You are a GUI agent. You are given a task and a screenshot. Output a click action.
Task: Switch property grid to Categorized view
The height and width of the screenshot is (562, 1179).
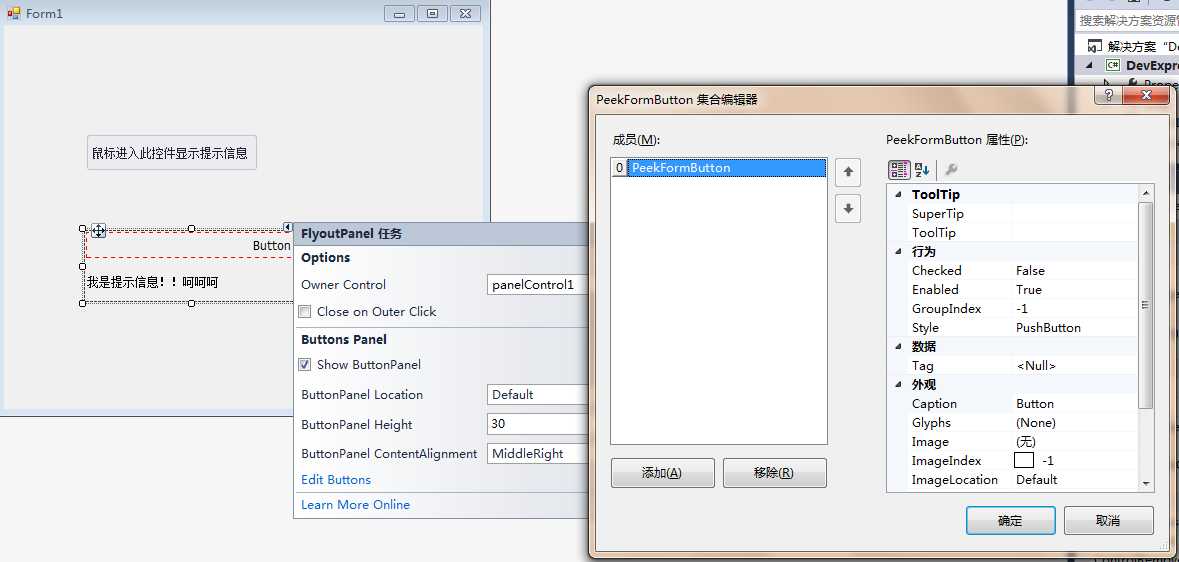coord(899,169)
